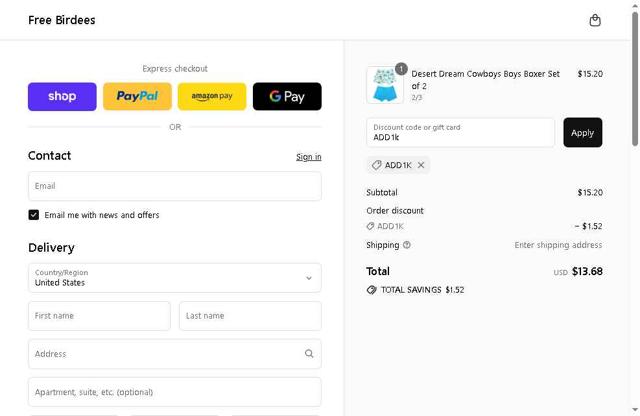Viewport: 640px width, 416px height.
Task: Check out using Google Pay
Action: click(x=287, y=96)
